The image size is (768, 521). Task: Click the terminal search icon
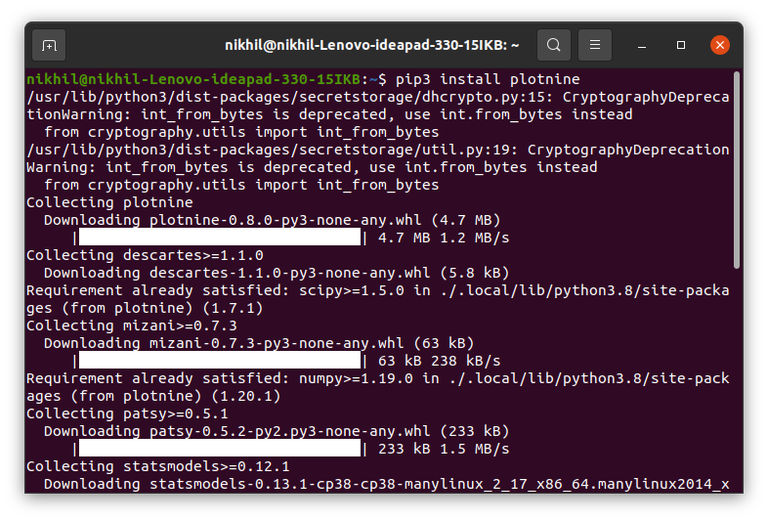tap(553, 45)
